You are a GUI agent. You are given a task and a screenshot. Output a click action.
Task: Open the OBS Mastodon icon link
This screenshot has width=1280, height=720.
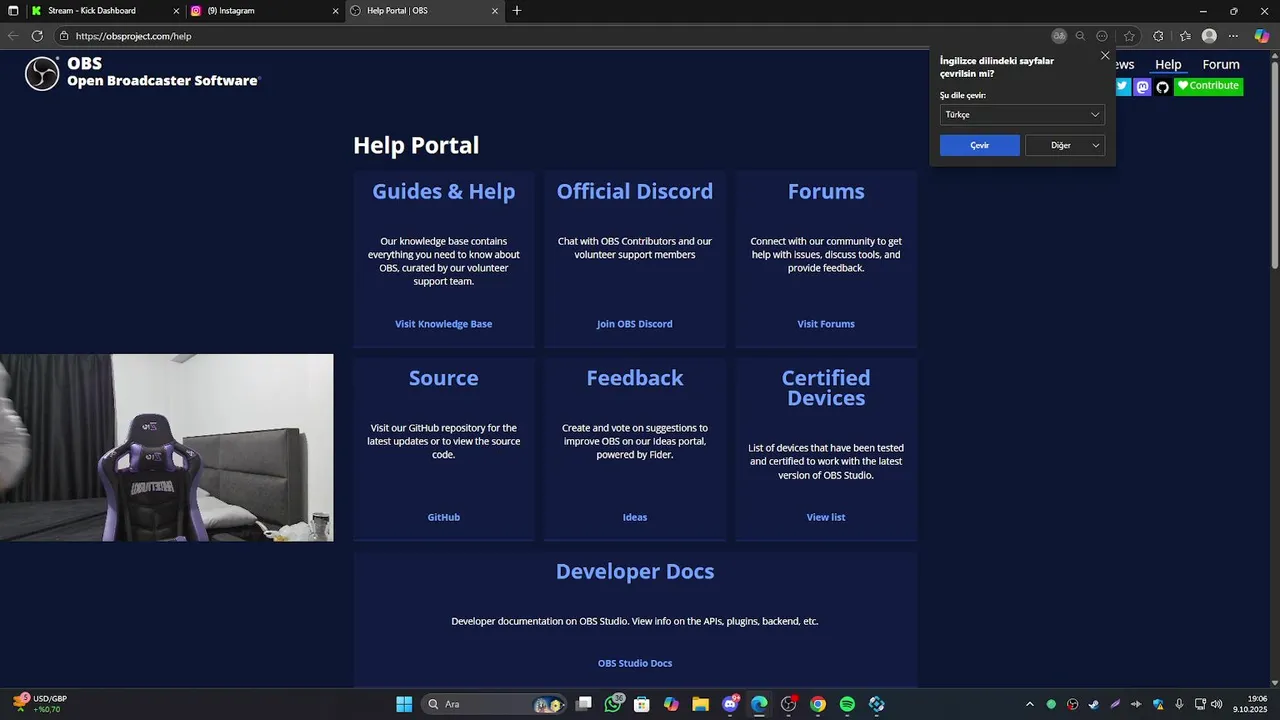1142,86
